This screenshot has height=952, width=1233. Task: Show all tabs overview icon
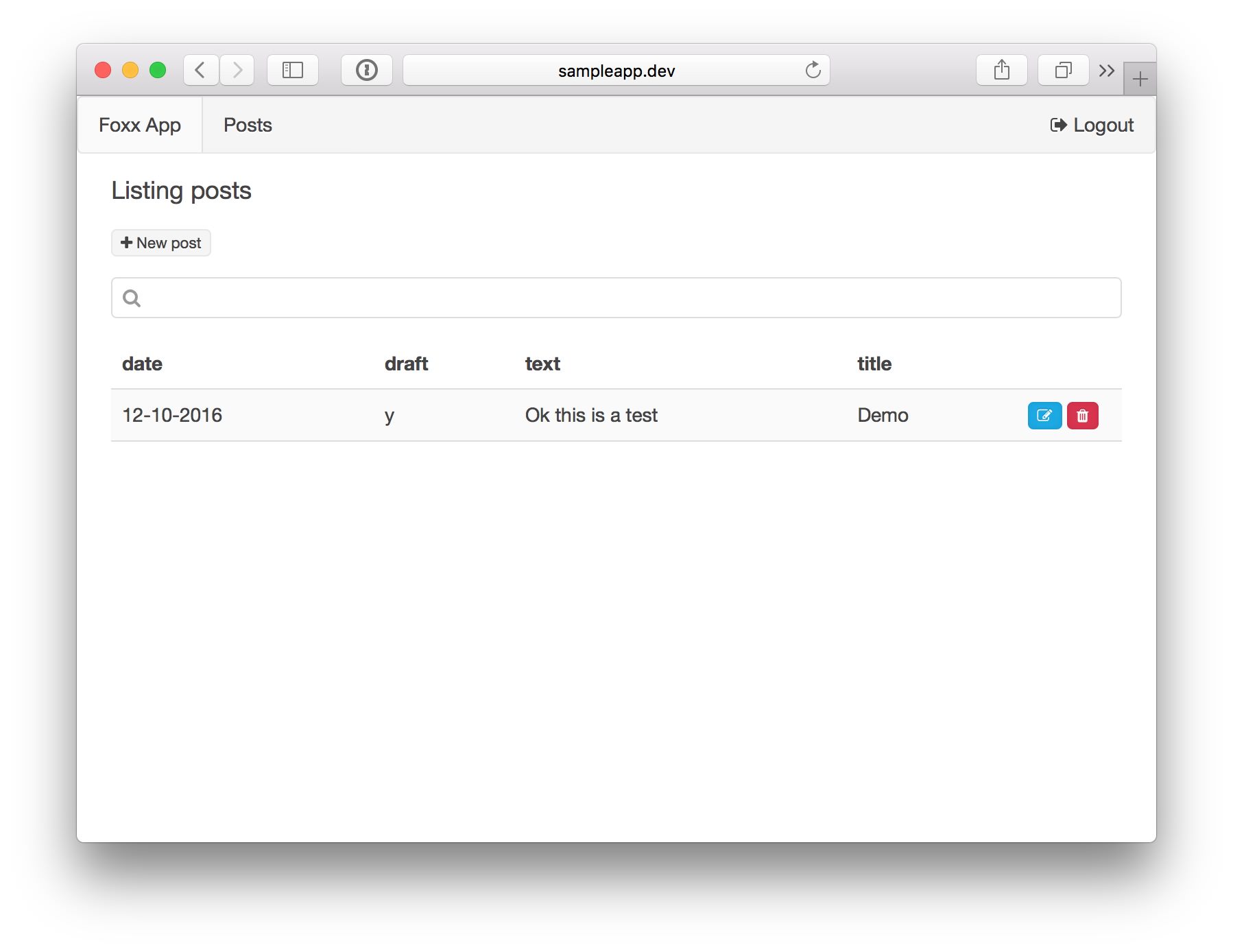[1063, 71]
